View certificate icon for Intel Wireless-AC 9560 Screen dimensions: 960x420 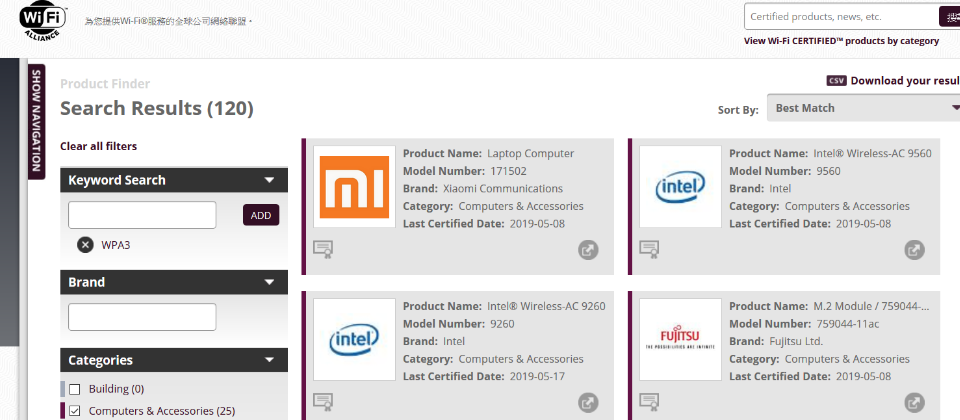coord(649,249)
